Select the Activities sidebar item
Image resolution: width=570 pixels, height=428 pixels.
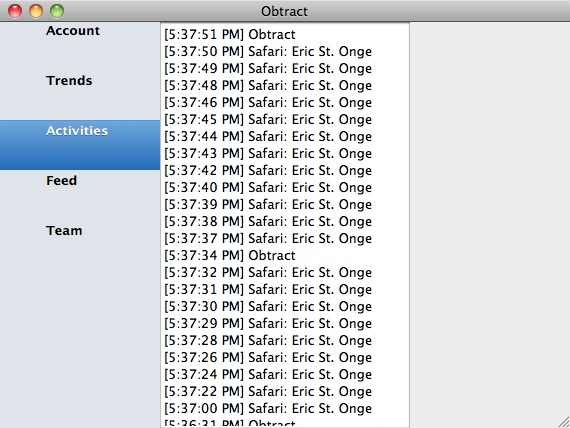pyautogui.click(x=80, y=145)
